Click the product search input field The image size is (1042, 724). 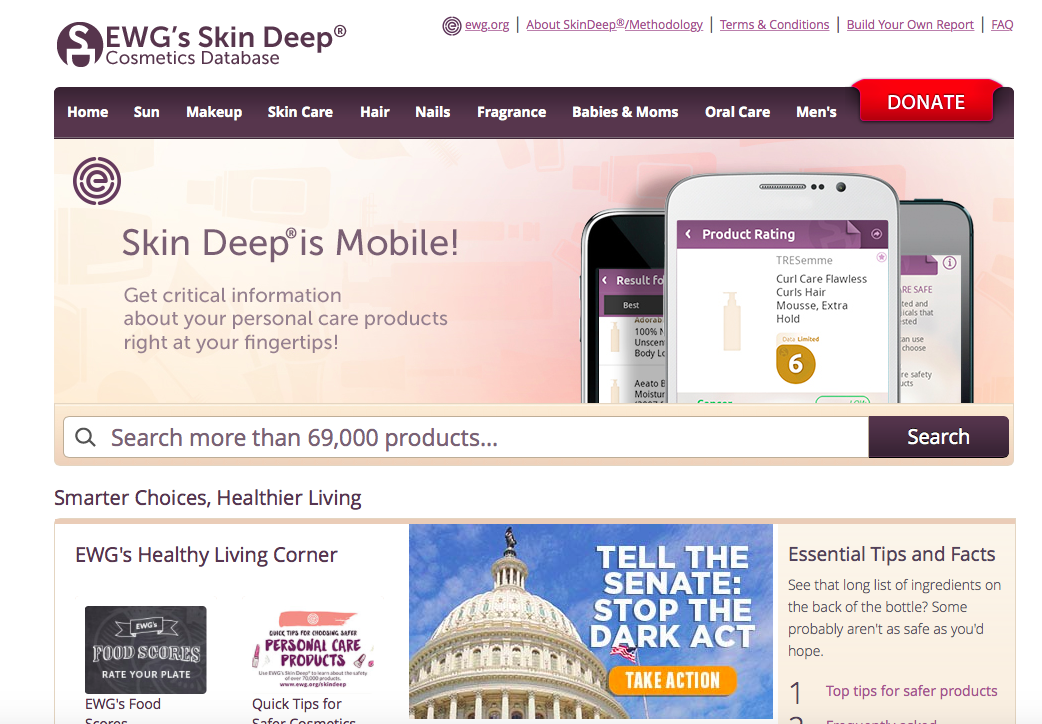466,437
